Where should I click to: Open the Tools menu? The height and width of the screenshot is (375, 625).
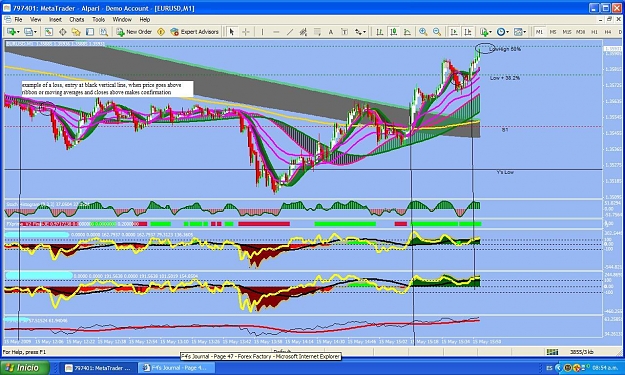98,20
